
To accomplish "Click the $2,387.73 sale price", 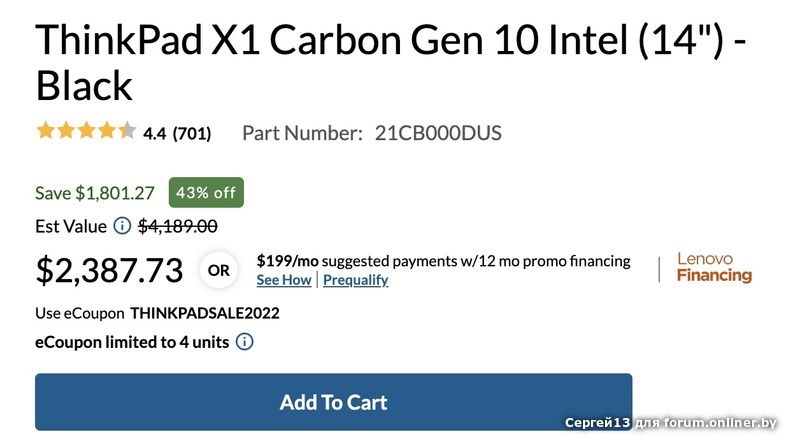I will click(x=109, y=270).
